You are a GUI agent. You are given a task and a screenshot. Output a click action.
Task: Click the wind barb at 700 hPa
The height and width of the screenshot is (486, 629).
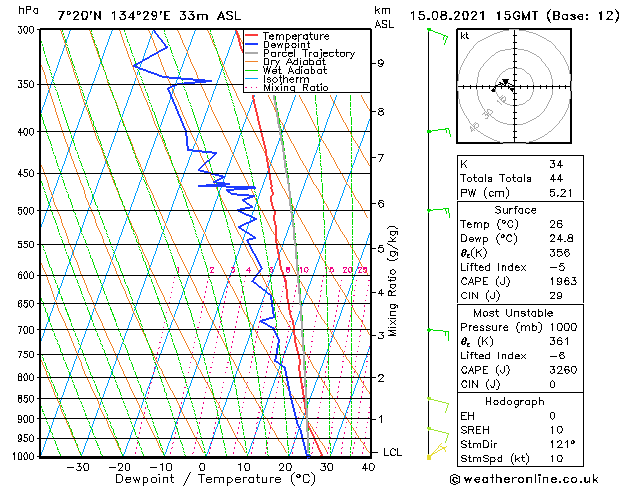(438, 333)
